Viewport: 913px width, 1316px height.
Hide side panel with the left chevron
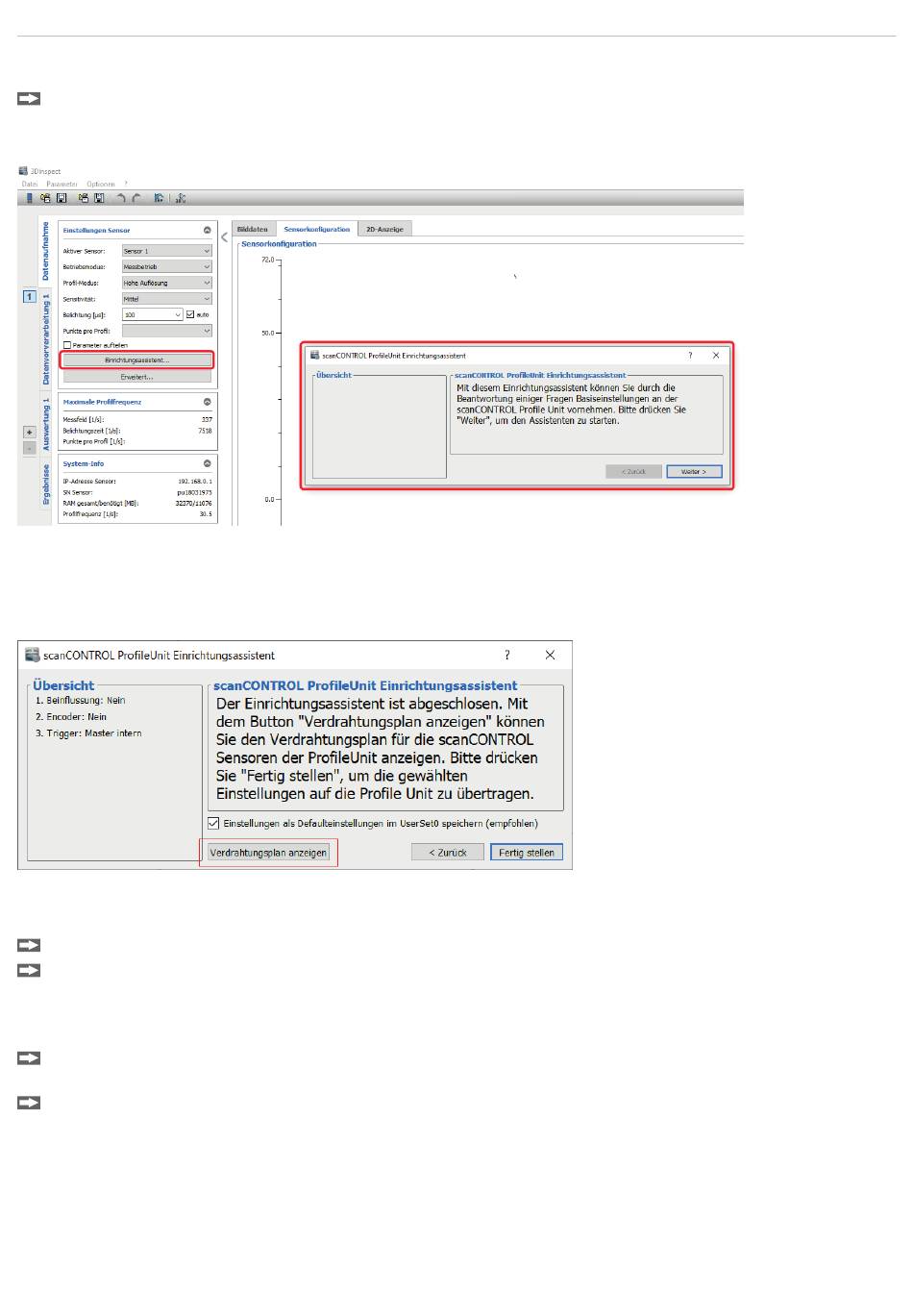pos(225,236)
